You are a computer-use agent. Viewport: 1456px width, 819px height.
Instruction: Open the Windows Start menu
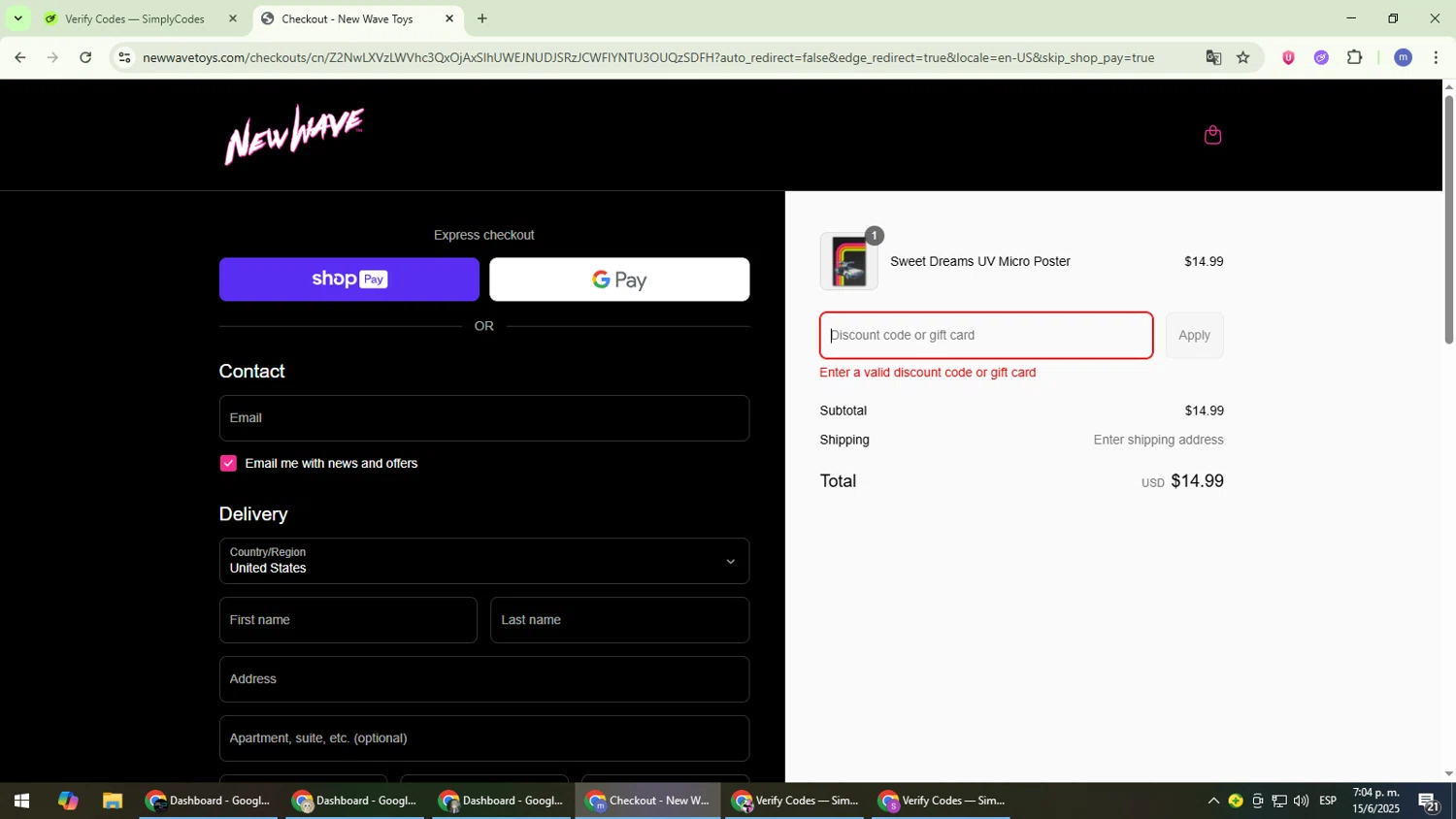point(21,802)
